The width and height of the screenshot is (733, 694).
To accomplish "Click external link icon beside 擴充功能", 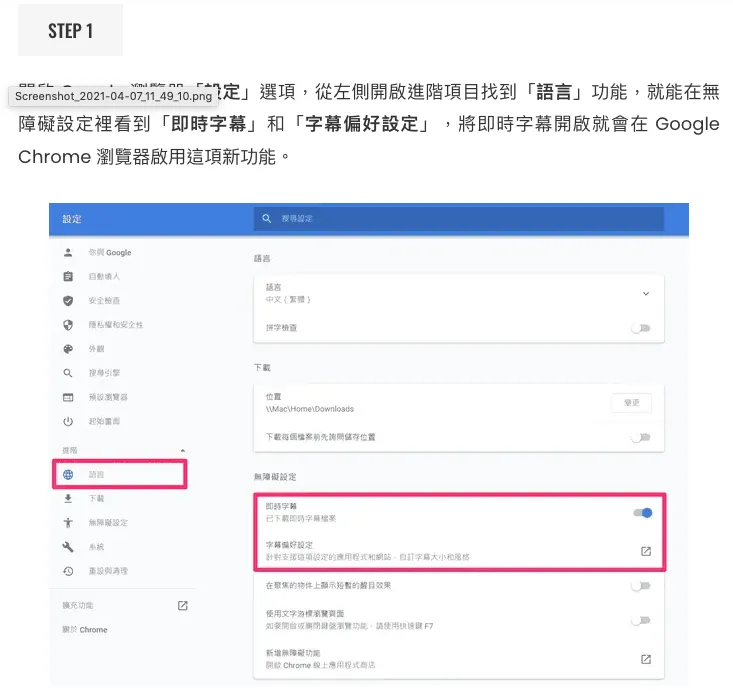I will tap(183, 606).
